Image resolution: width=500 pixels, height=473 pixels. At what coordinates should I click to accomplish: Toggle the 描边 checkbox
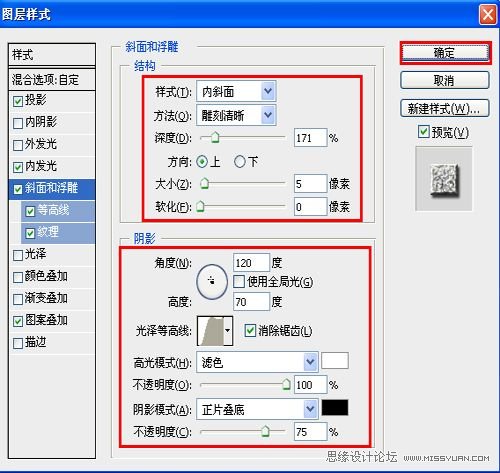tap(18, 343)
